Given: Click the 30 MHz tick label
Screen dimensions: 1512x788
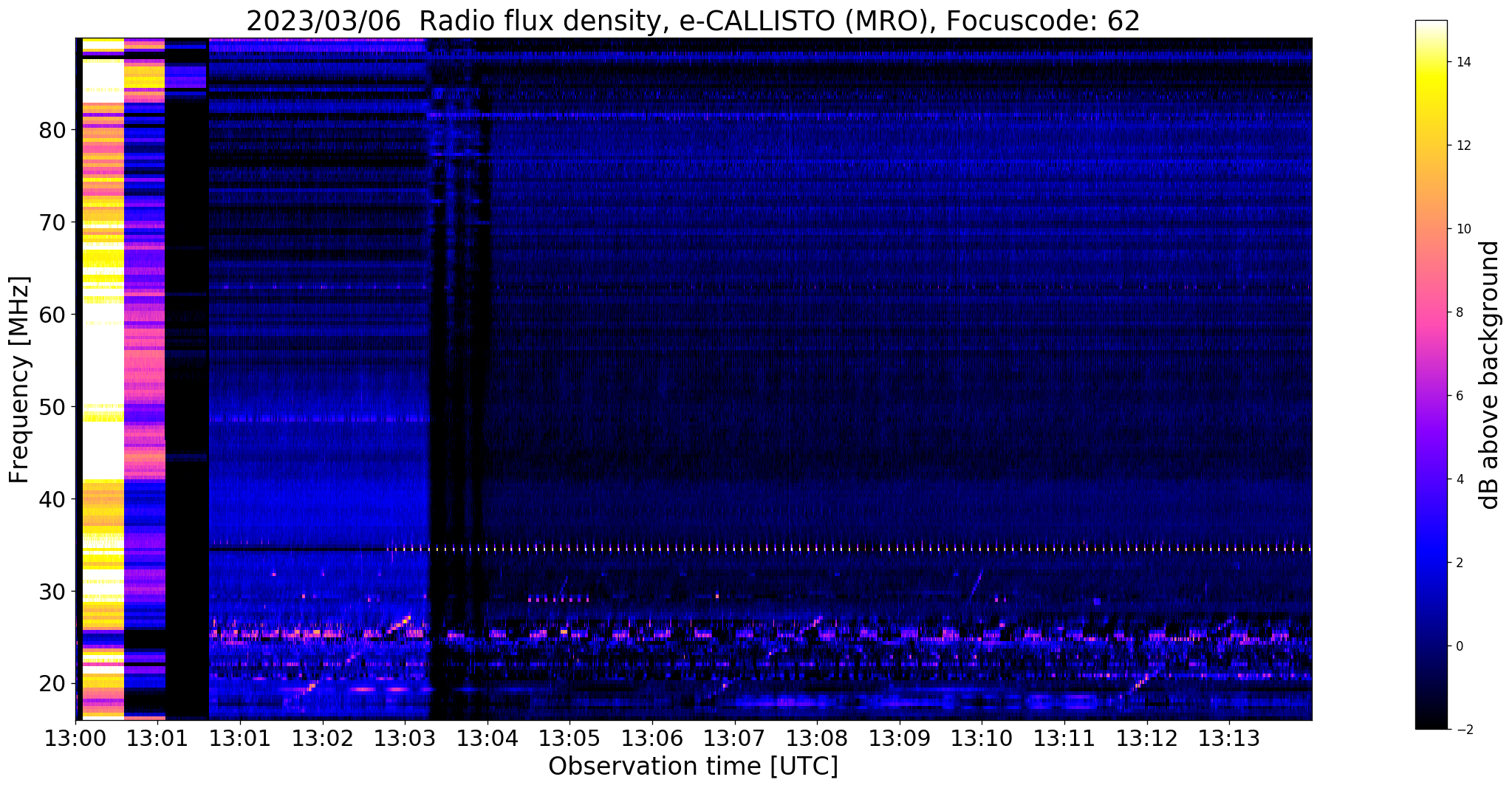Looking at the screenshot, I should tap(52, 592).
